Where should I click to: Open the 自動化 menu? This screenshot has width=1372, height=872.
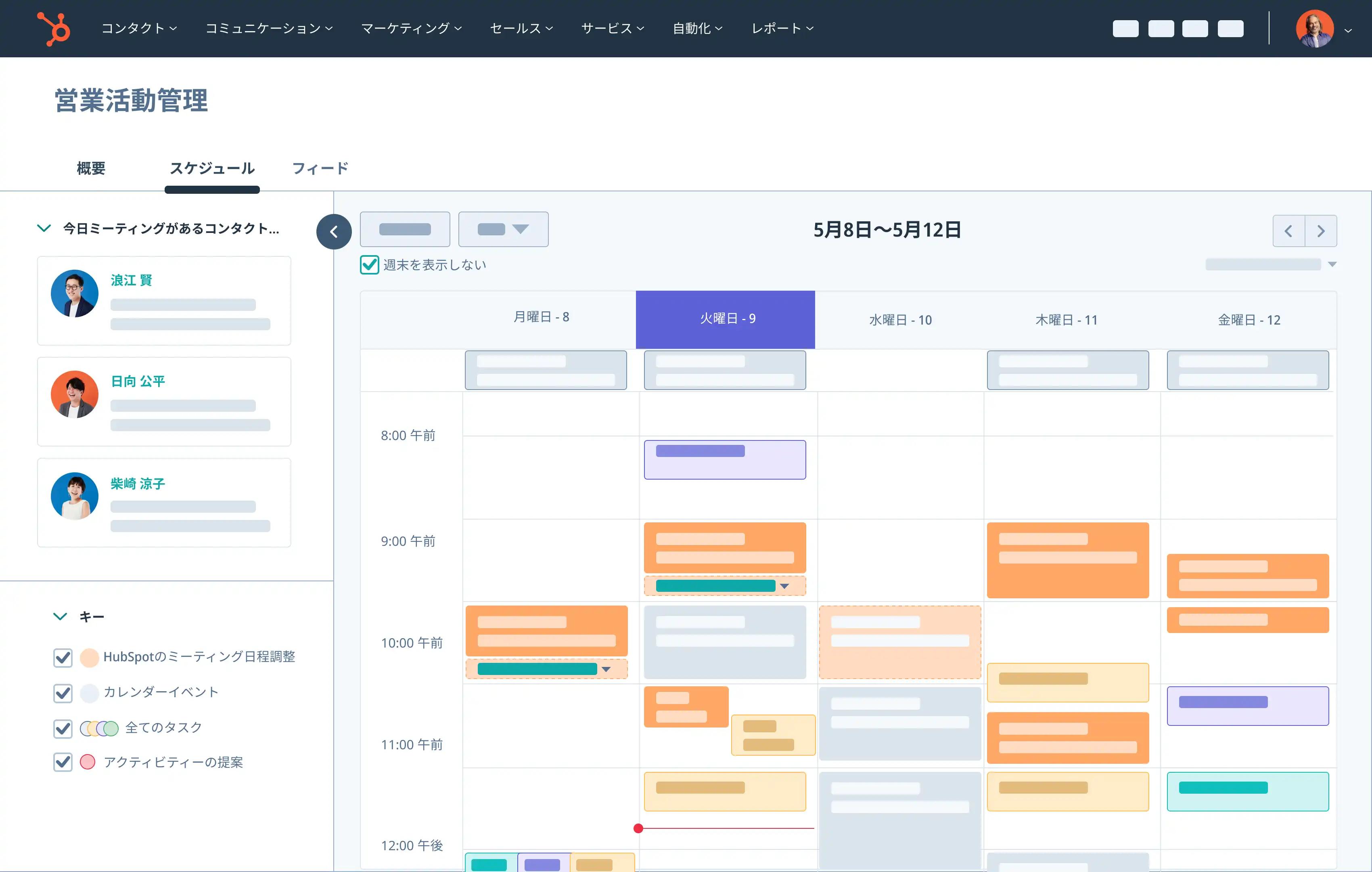tap(697, 28)
